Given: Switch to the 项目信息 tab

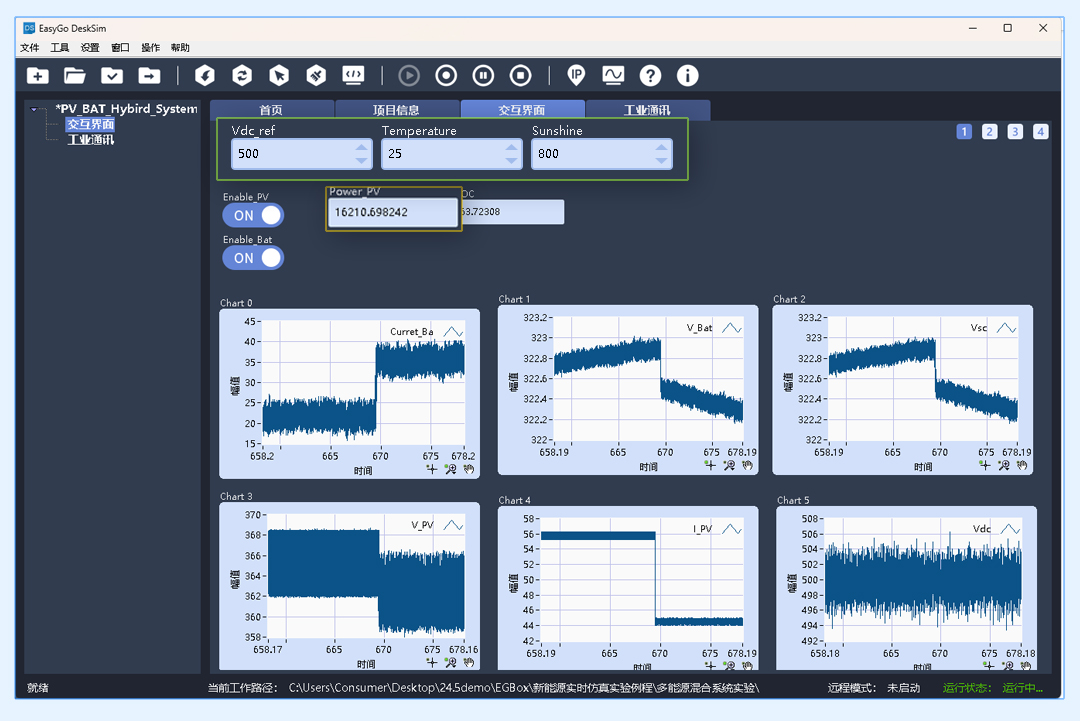Looking at the screenshot, I should (397, 109).
